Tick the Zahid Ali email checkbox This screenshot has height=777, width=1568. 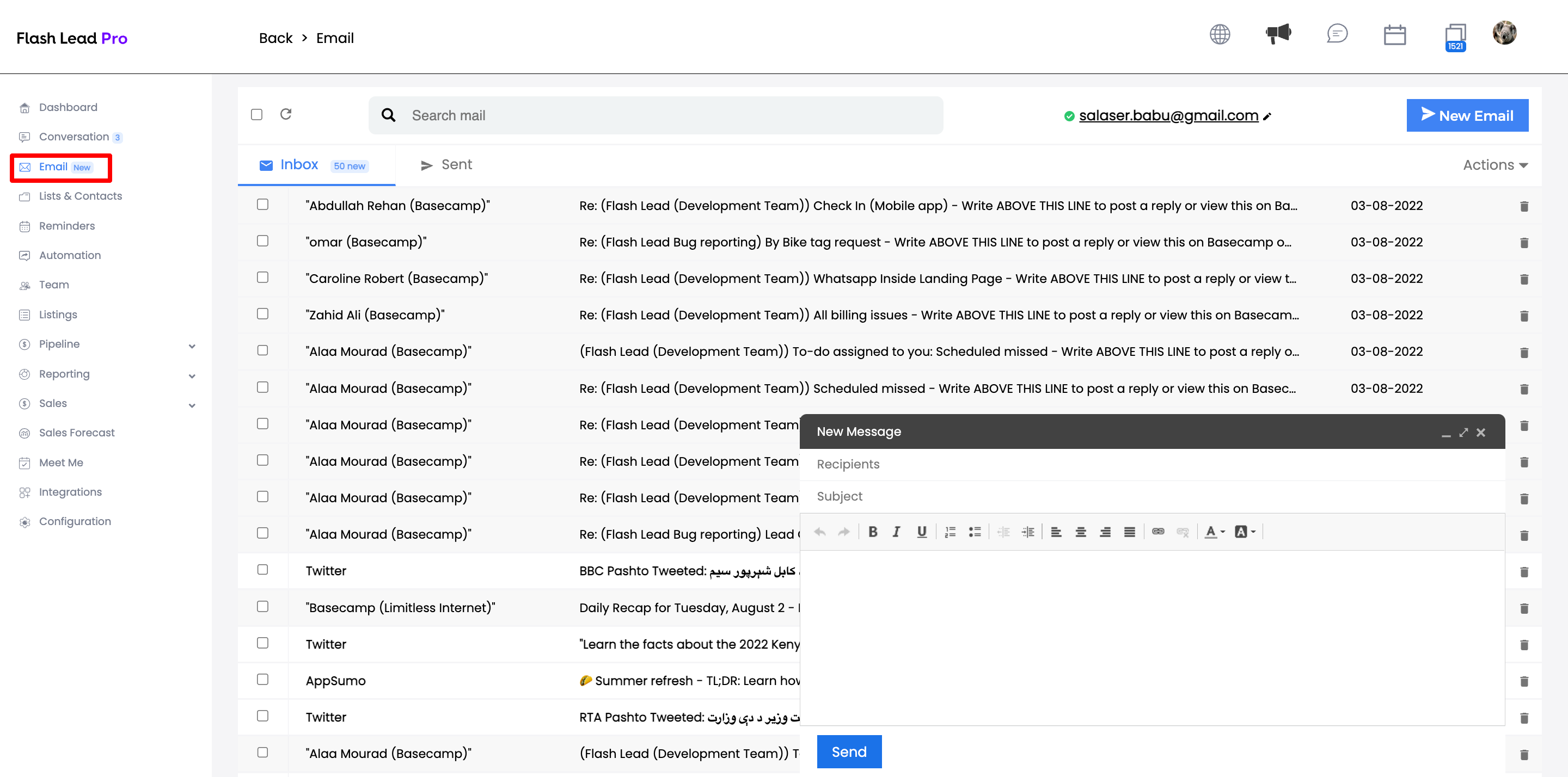pyautogui.click(x=262, y=314)
